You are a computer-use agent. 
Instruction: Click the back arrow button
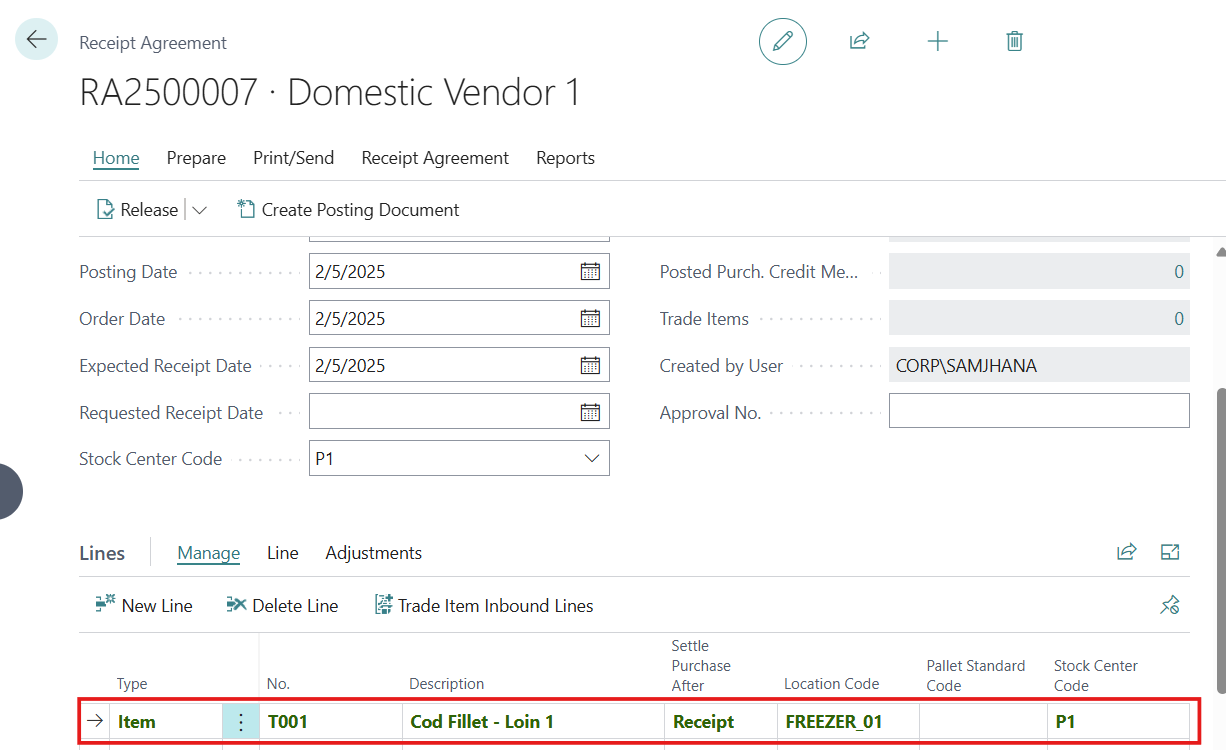click(x=37, y=40)
